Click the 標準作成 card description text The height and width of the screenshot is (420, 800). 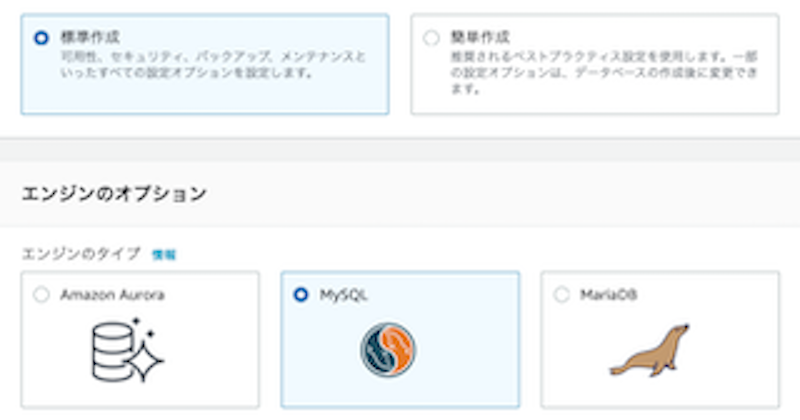tap(213, 64)
